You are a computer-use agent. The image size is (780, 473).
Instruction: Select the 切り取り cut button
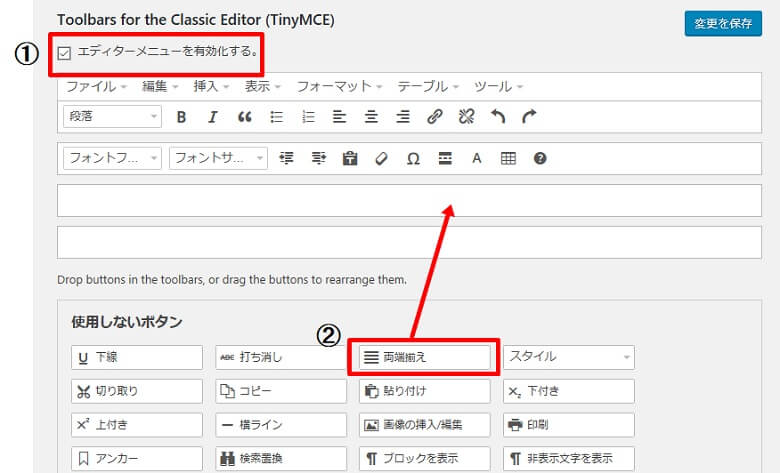pyautogui.click(x=137, y=391)
